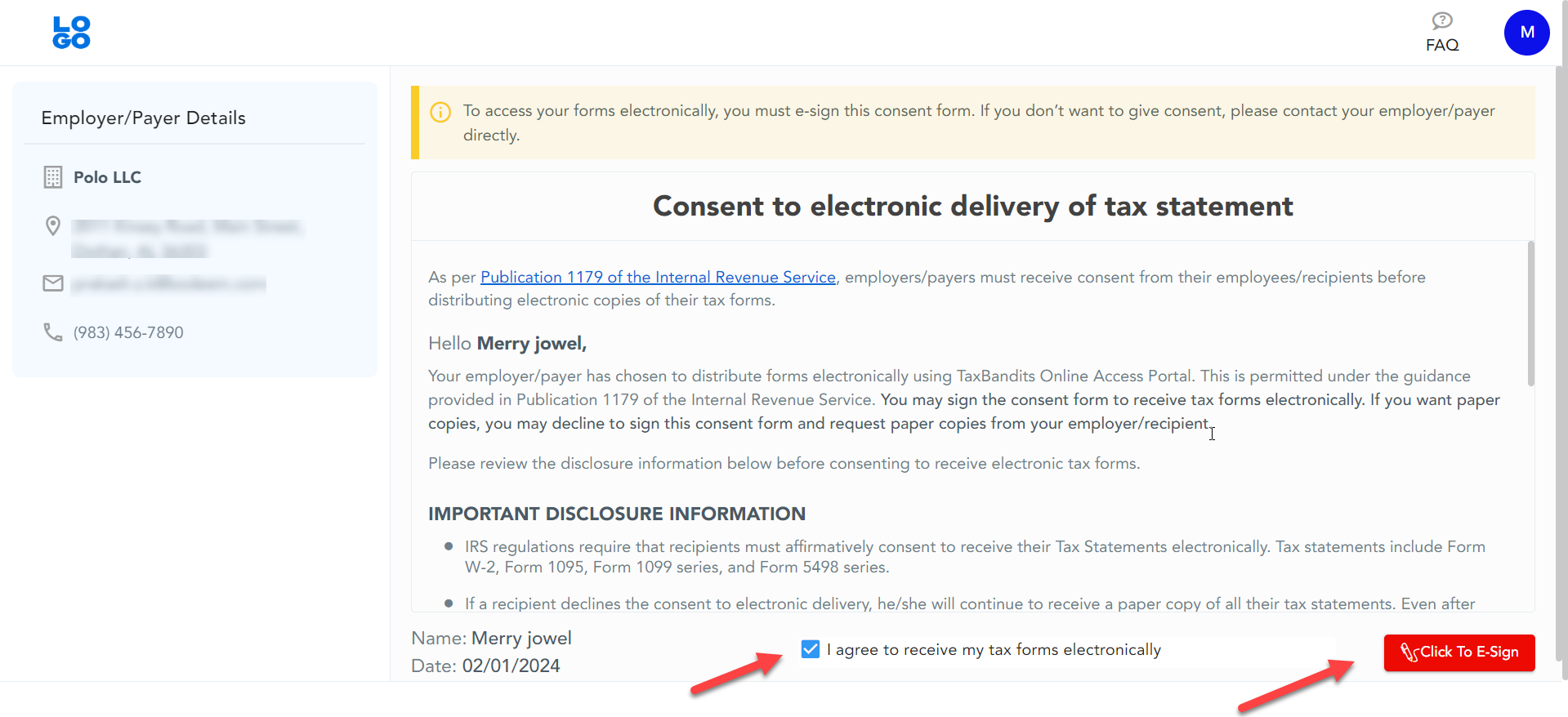Click the address location pin icon
The width and height of the screenshot is (1568, 717).
[x=53, y=226]
